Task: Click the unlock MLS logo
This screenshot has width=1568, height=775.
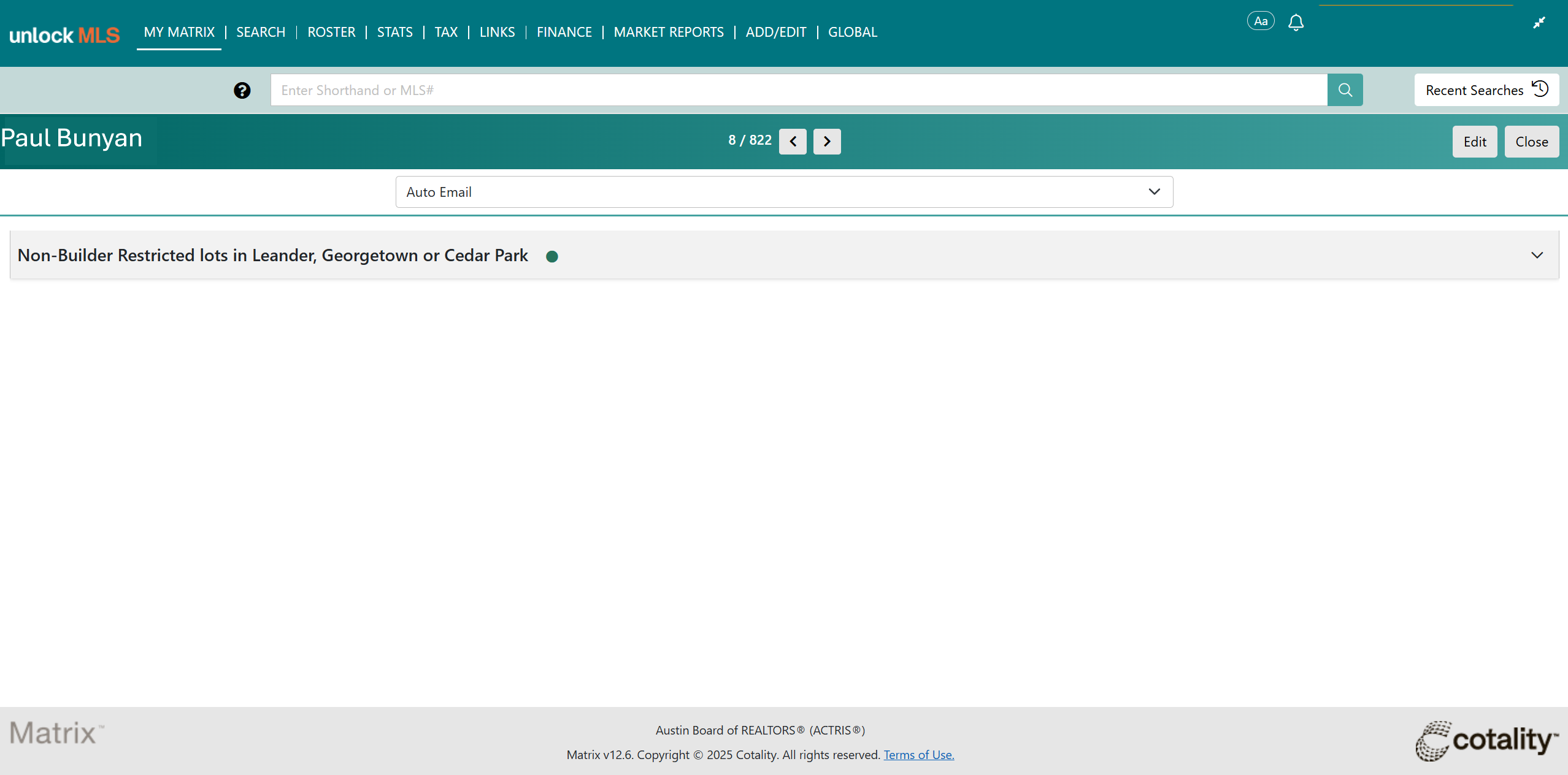Action: (64, 35)
